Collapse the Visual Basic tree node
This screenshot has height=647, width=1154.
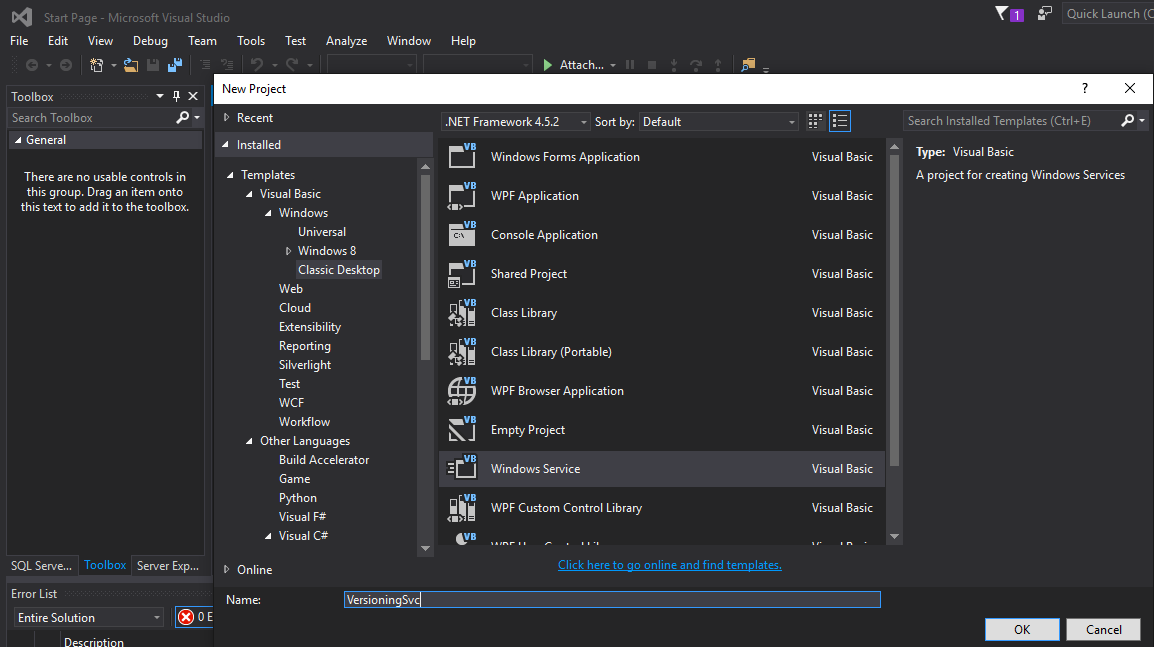(x=249, y=194)
